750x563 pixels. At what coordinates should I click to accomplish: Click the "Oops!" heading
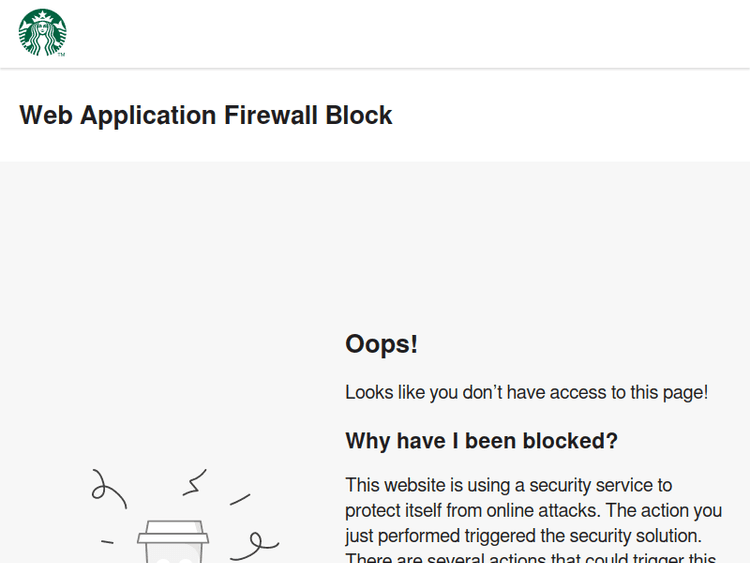coord(381,344)
